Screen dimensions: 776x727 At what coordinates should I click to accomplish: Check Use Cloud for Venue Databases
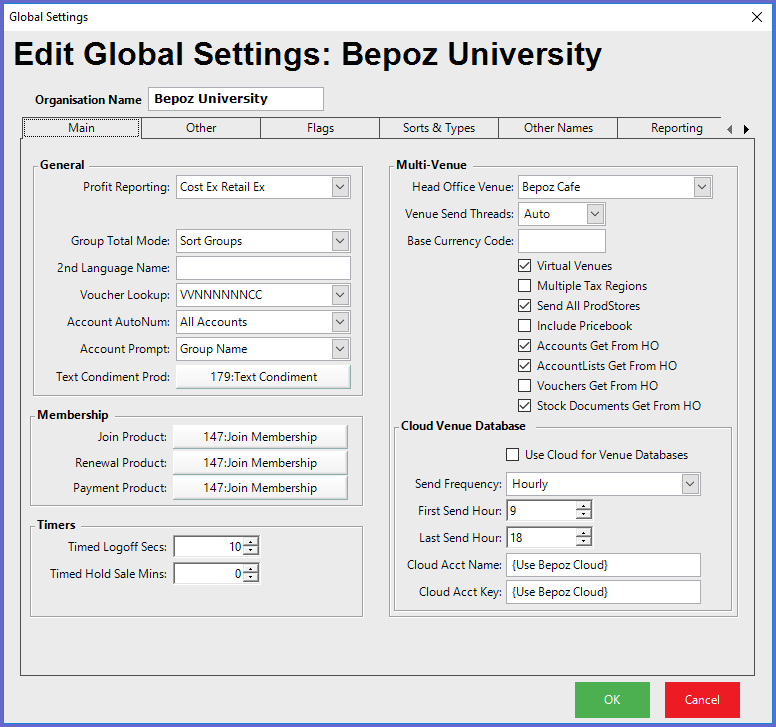pos(513,454)
